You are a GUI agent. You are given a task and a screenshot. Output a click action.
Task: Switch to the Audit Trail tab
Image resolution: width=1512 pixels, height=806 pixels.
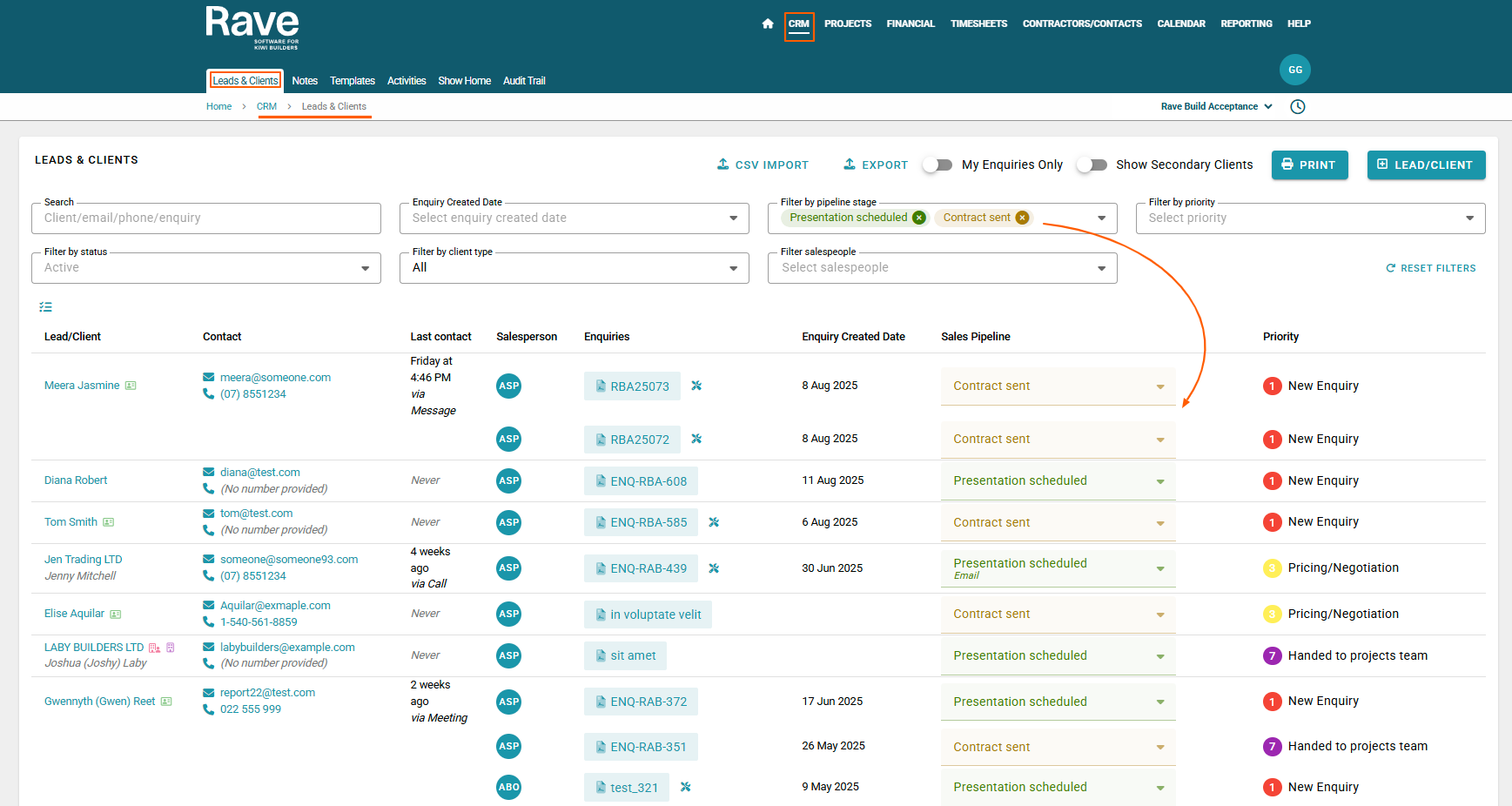(x=524, y=81)
